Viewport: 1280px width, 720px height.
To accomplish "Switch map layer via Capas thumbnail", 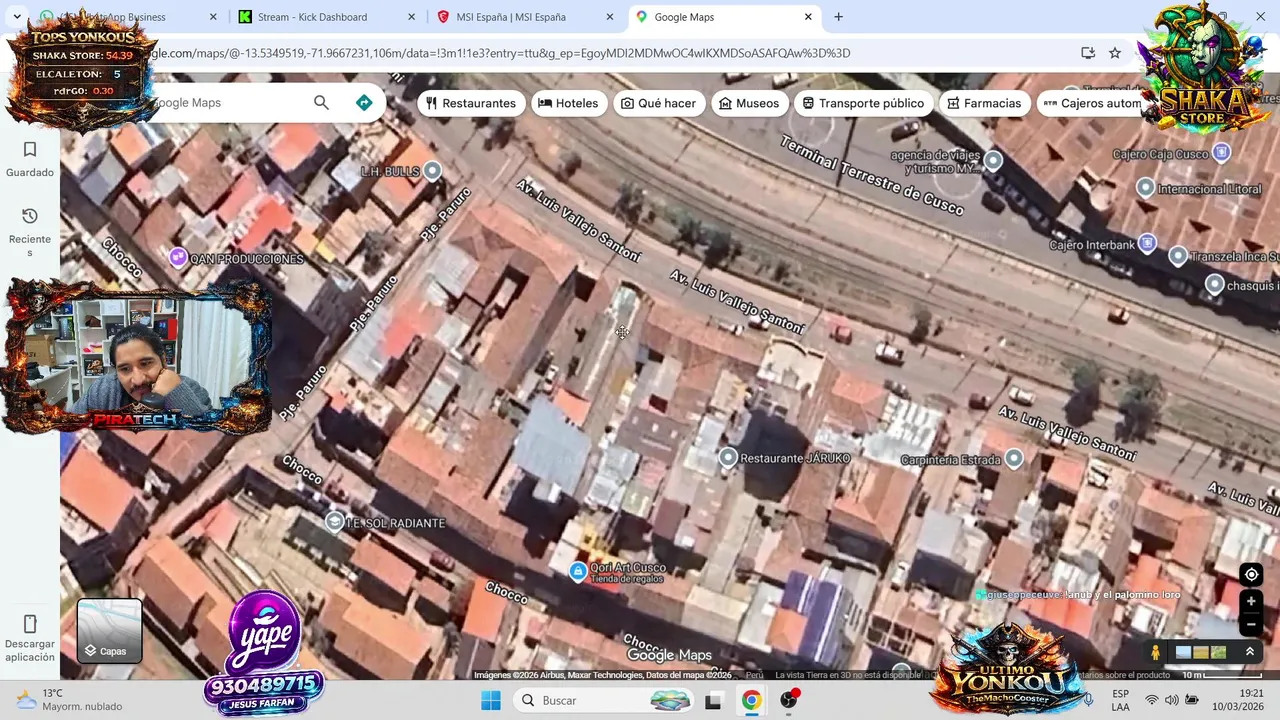I will (x=109, y=631).
